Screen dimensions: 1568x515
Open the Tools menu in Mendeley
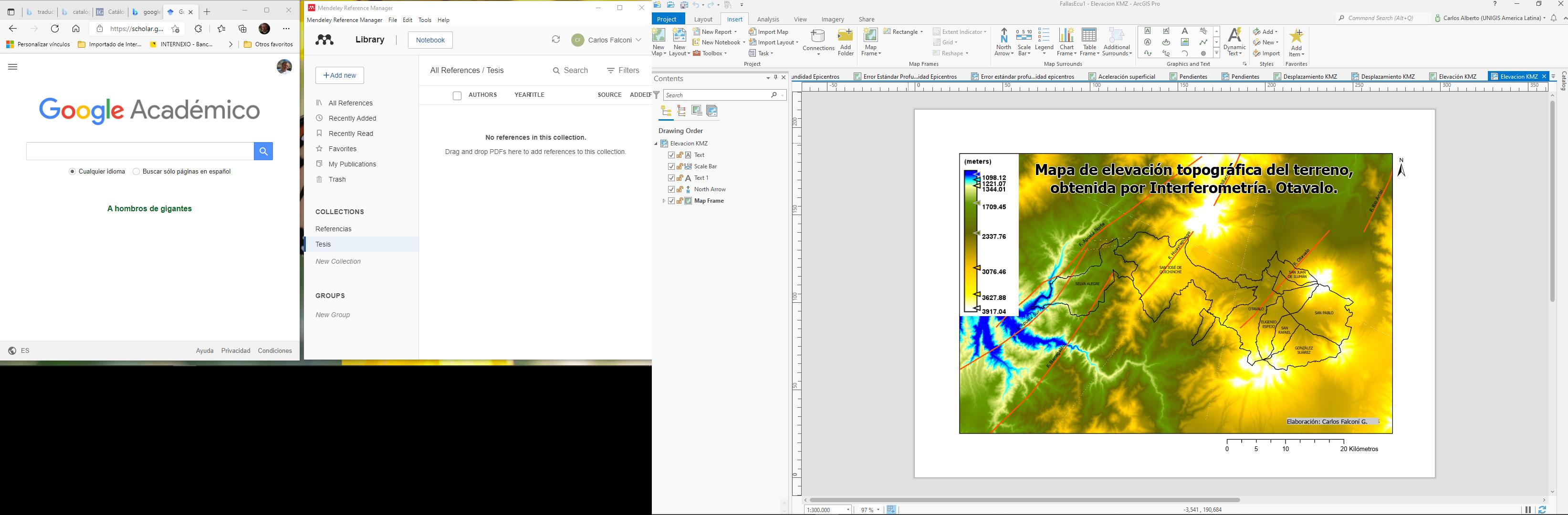(x=425, y=20)
